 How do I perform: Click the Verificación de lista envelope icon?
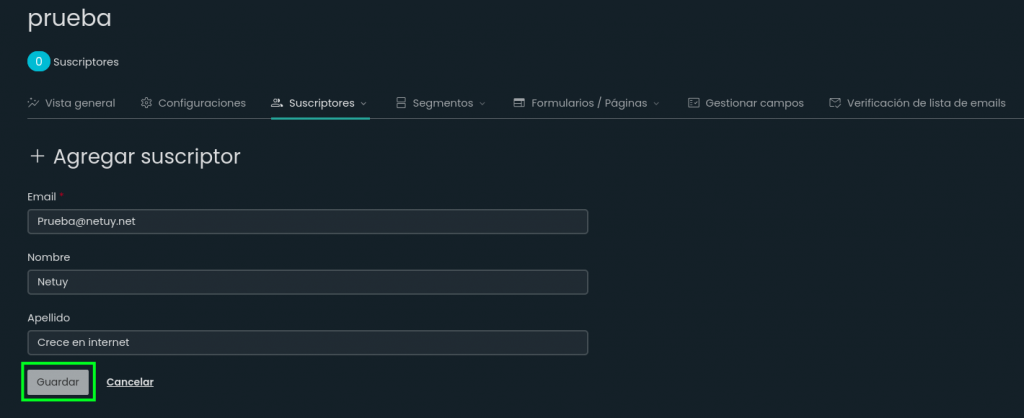point(835,103)
